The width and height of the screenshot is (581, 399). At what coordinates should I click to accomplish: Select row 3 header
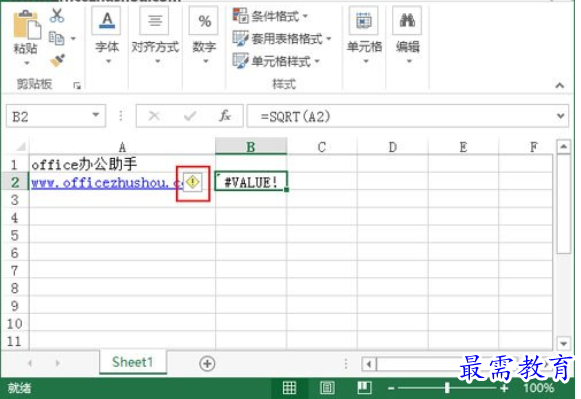point(14,200)
